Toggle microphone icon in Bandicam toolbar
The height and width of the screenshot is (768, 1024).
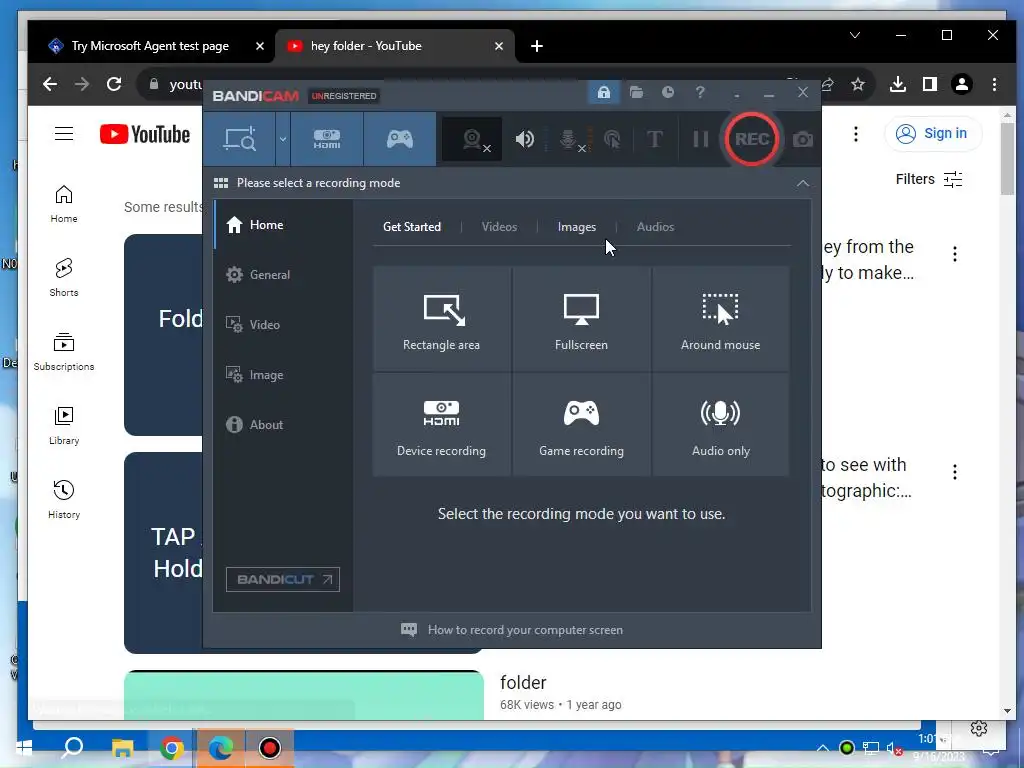569,139
